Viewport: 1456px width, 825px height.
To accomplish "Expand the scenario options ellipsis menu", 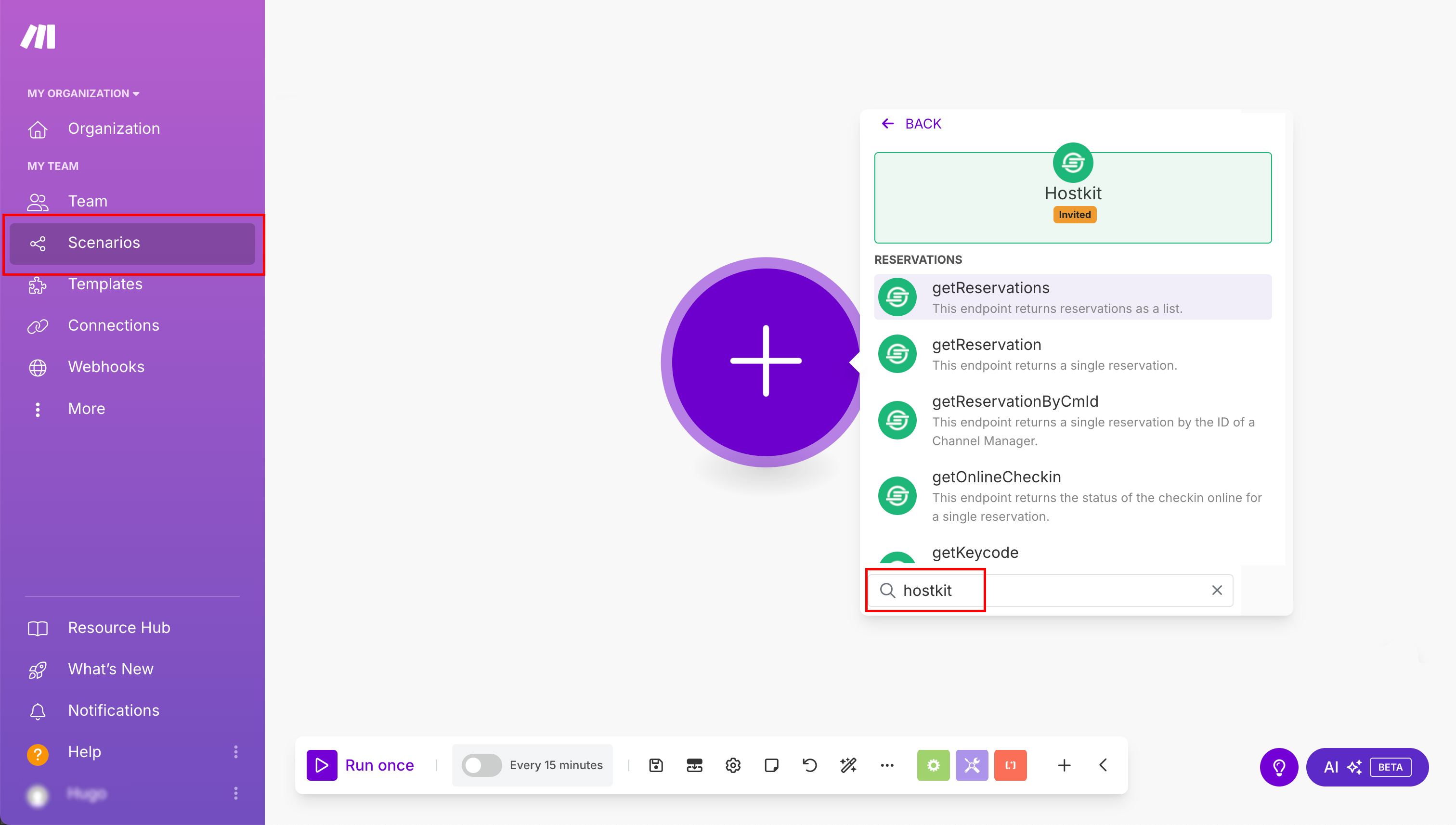I will click(x=887, y=765).
